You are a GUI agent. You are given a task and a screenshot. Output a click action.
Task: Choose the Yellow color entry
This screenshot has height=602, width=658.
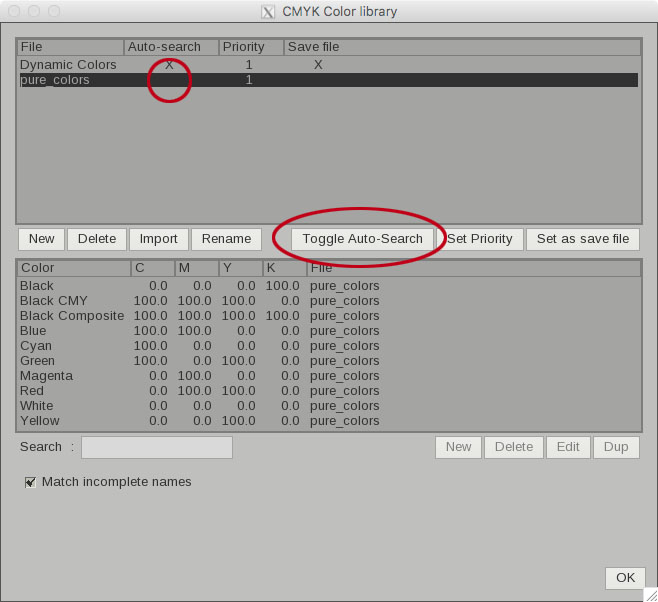pyautogui.click(x=39, y=421)
